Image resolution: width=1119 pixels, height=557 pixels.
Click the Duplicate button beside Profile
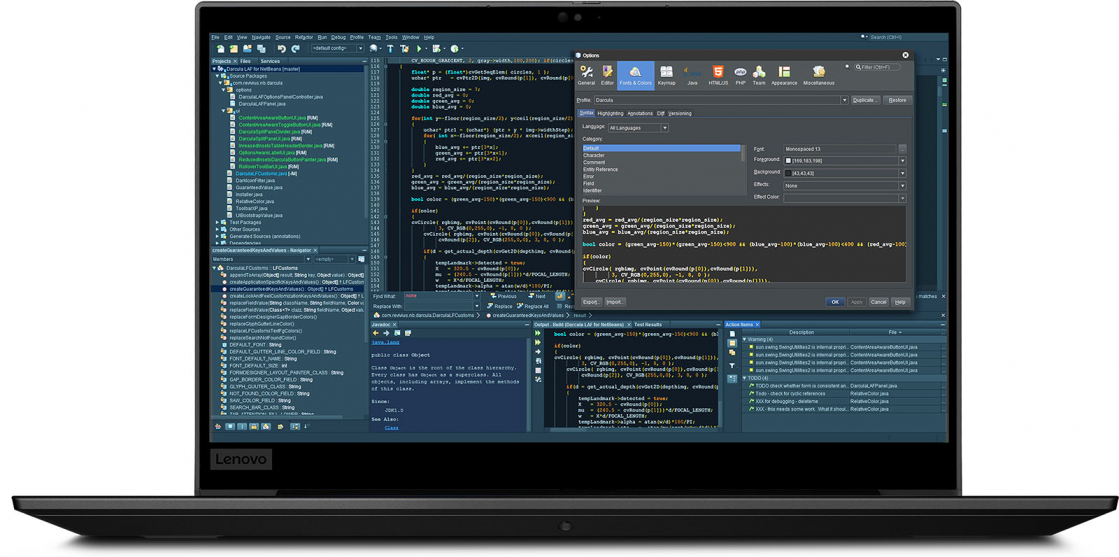point(864,100)
